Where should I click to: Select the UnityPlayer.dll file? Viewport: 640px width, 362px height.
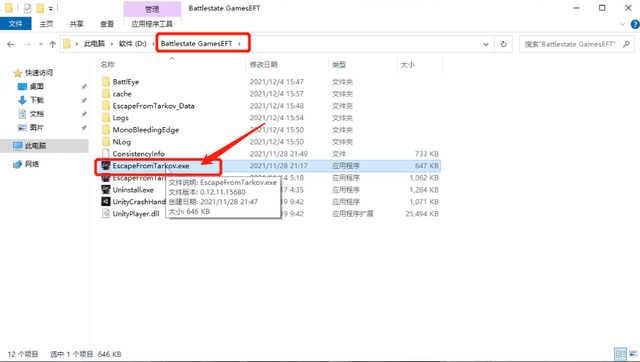tap(136, 214)
